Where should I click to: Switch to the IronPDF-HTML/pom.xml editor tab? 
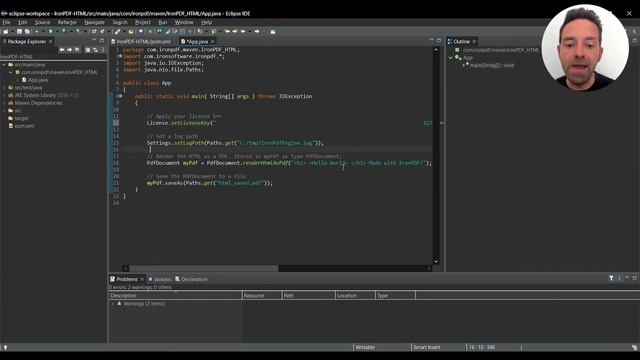[143, 42]
